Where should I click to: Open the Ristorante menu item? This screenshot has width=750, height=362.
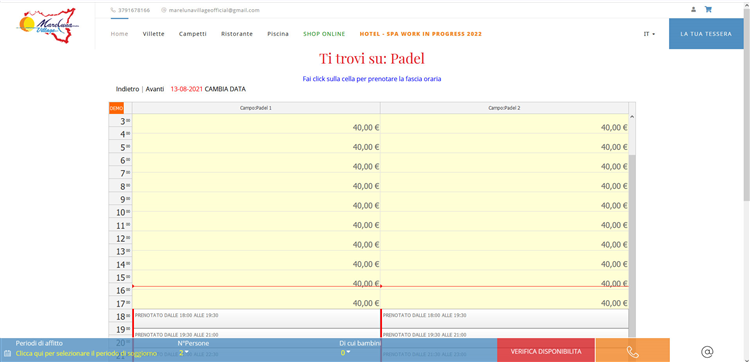tap(237, 34)
